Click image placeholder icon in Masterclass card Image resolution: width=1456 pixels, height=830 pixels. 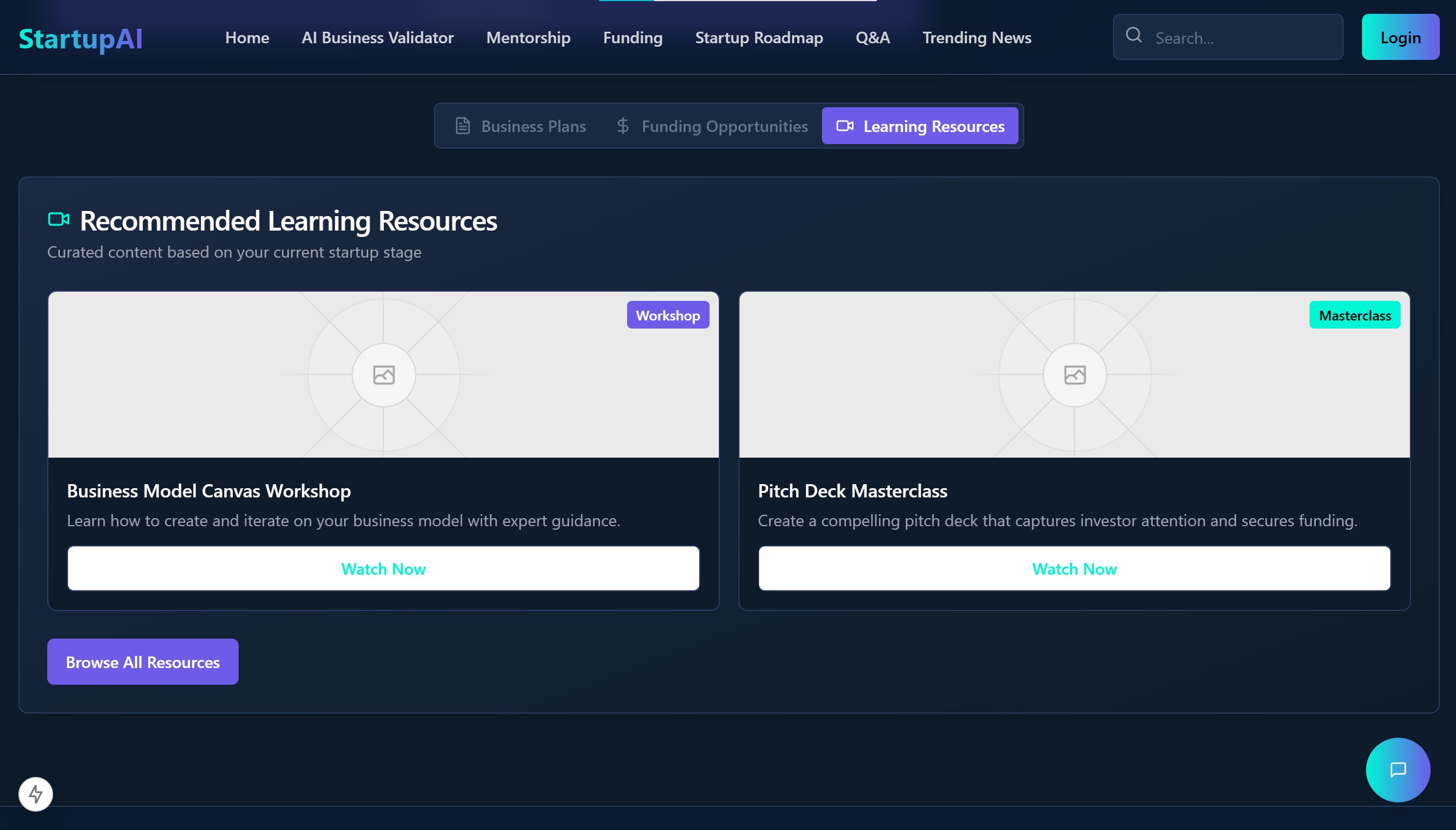(1074, 375)
